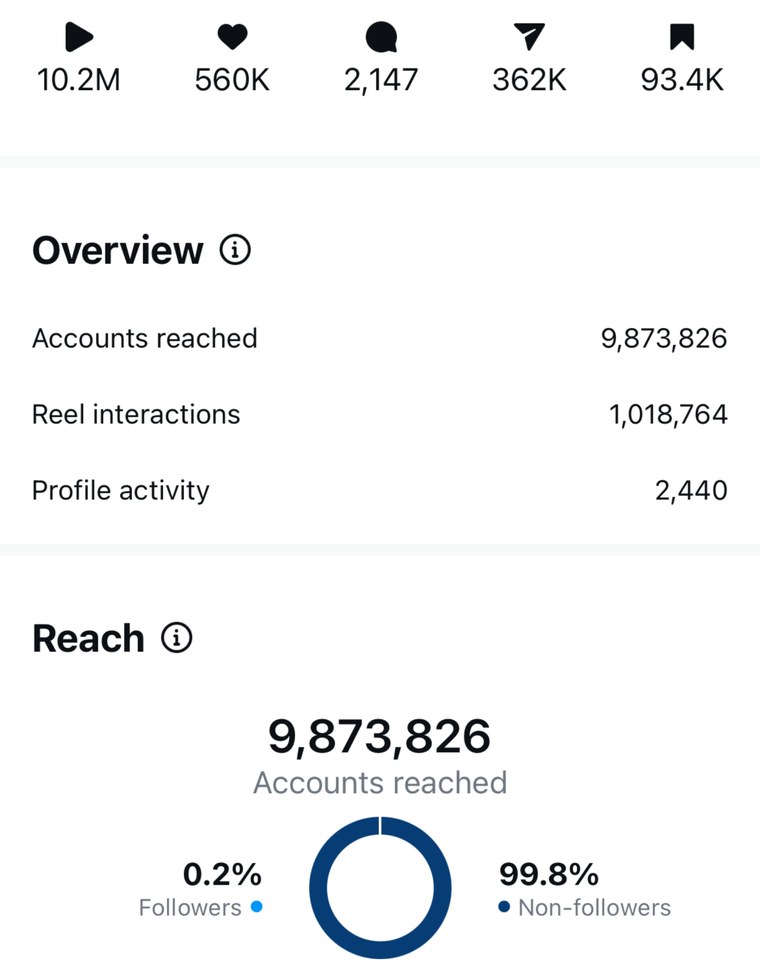Select the 2,147 comments count
Viewport: 760px width, 967px height.
coord(381,81)
